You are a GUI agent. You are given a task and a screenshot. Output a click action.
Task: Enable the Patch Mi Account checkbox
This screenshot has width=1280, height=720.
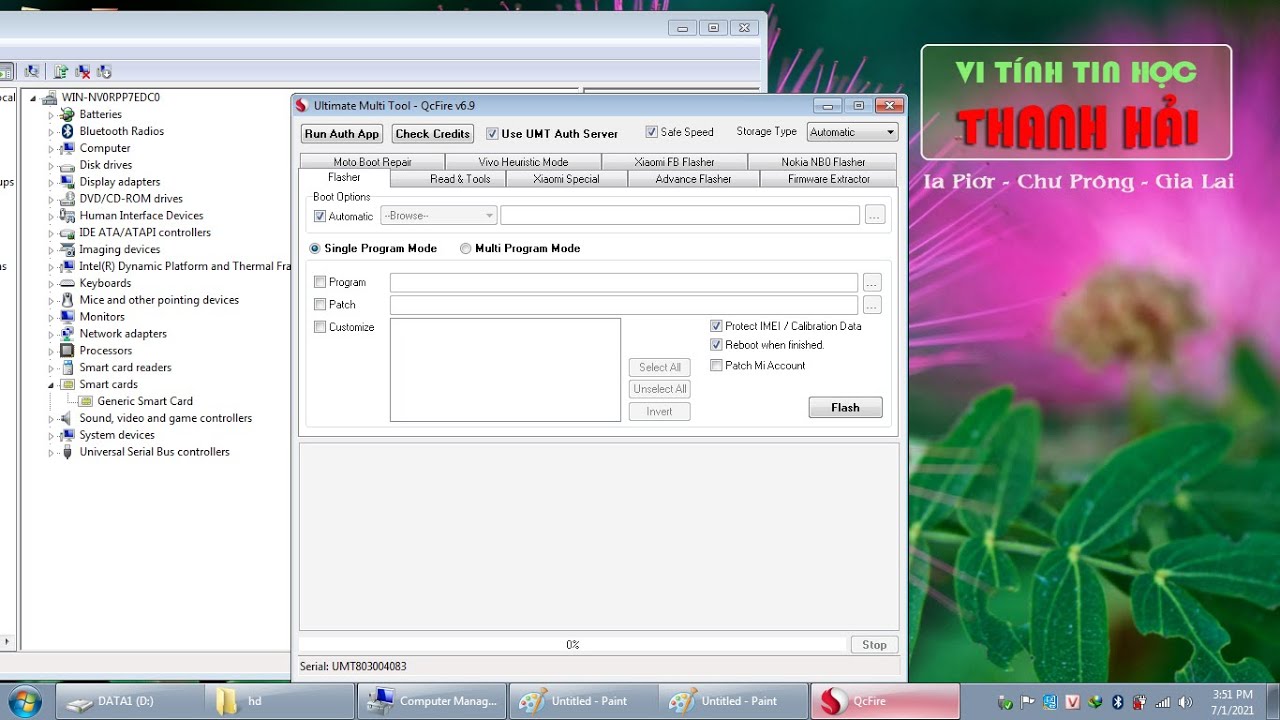(x=716, y=366)
